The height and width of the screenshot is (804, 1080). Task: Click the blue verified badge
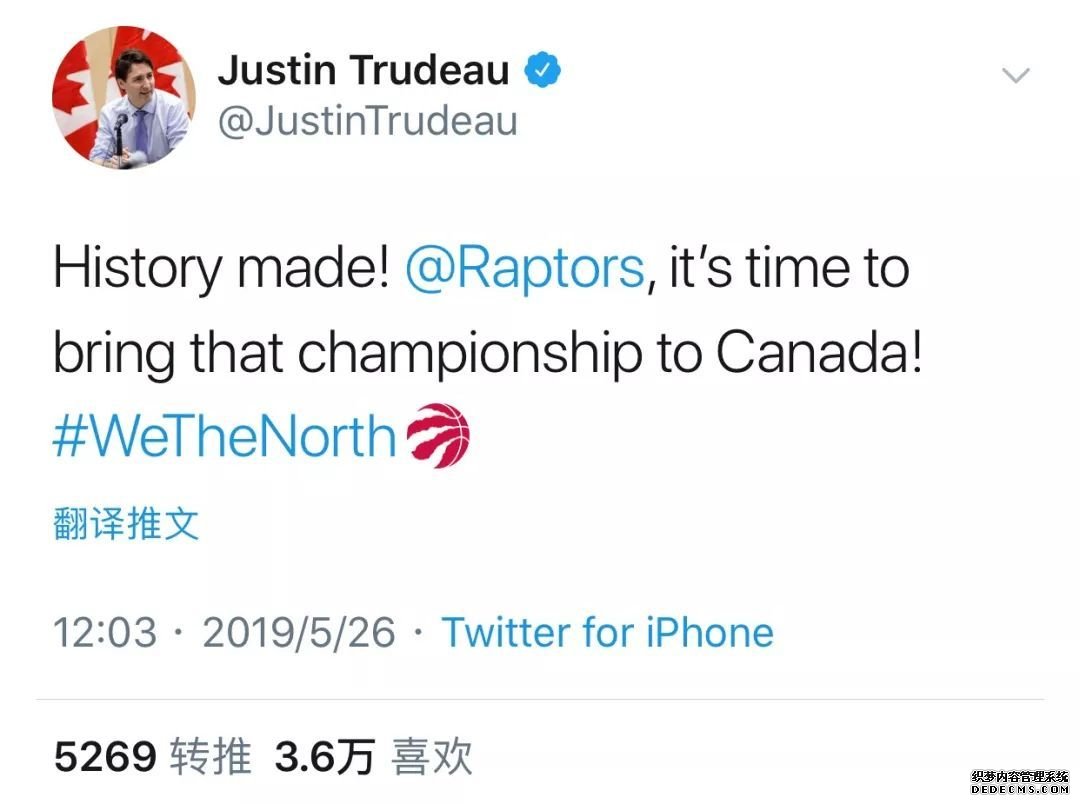(543, 70)
